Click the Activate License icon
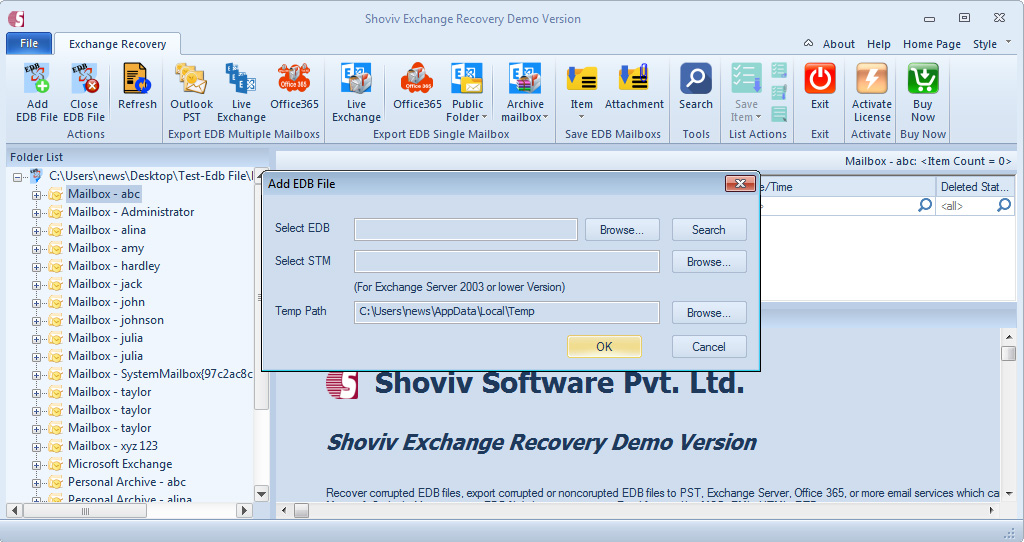 coord(871,80)
